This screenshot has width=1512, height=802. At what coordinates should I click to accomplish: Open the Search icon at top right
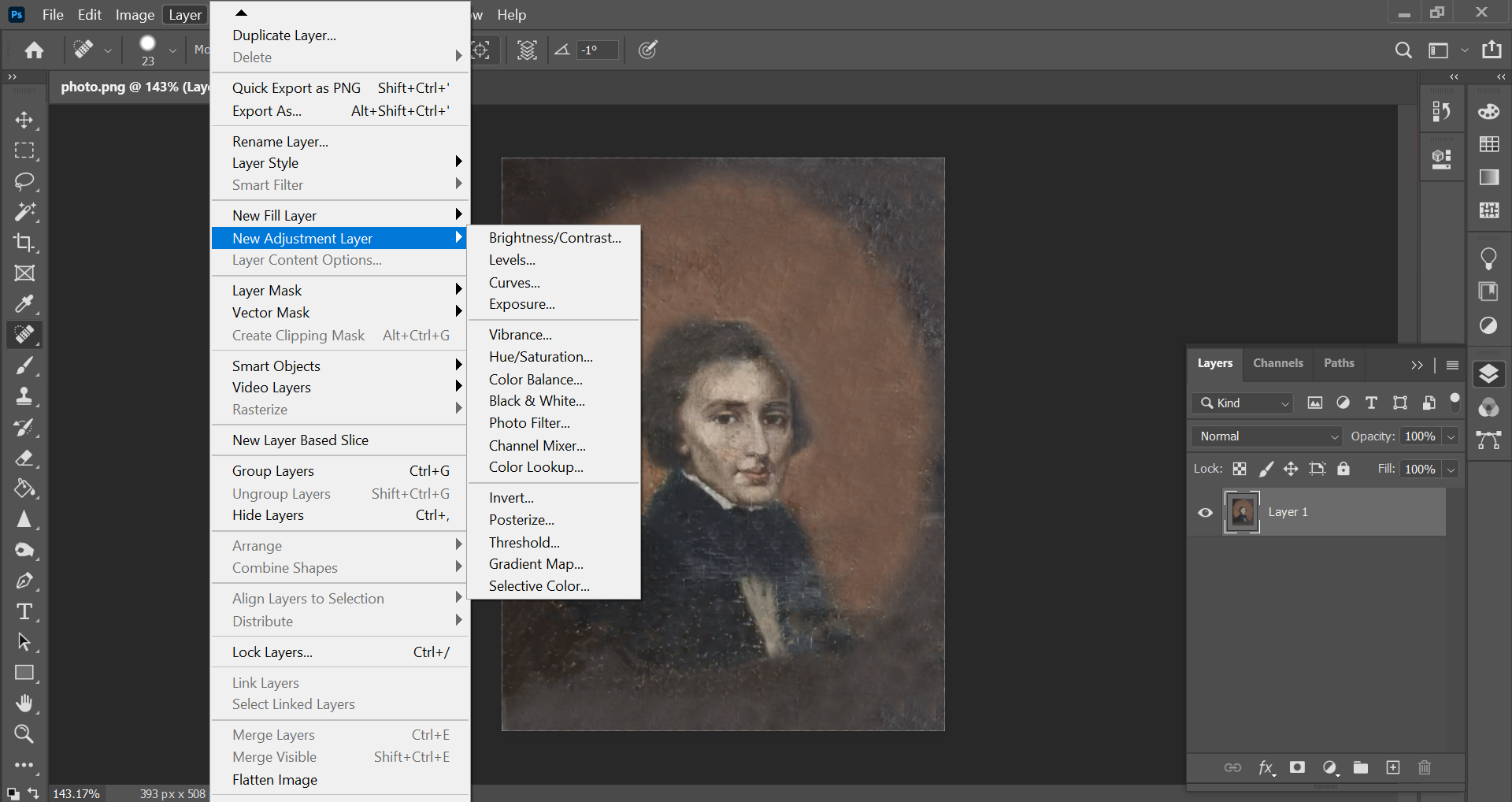pyautogui.click(x=1403, y=50)
